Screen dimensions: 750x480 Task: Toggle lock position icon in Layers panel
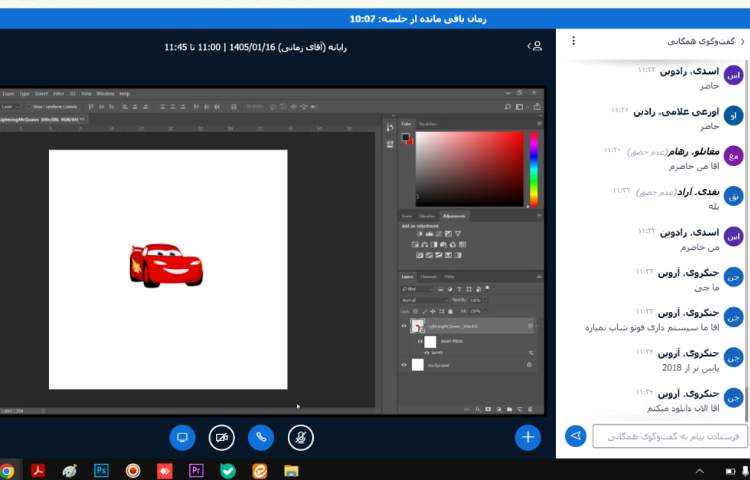coord(433,311)
